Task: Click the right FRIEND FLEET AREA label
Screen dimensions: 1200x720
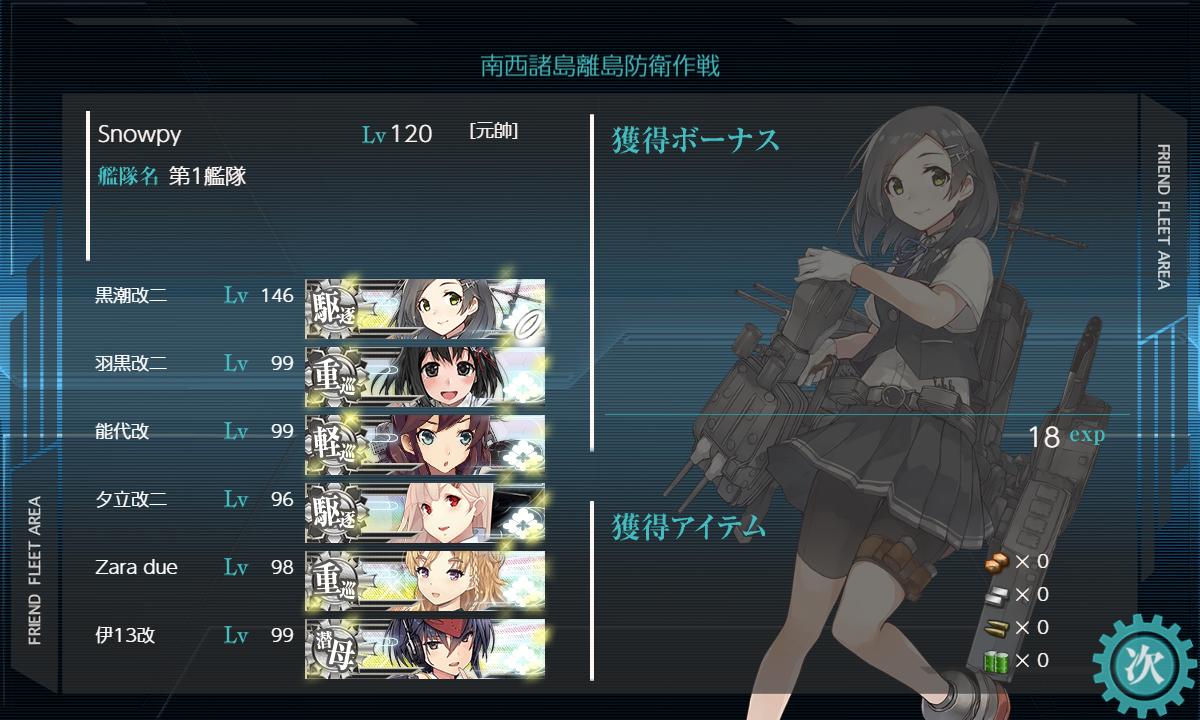Action: point(1163,217)
